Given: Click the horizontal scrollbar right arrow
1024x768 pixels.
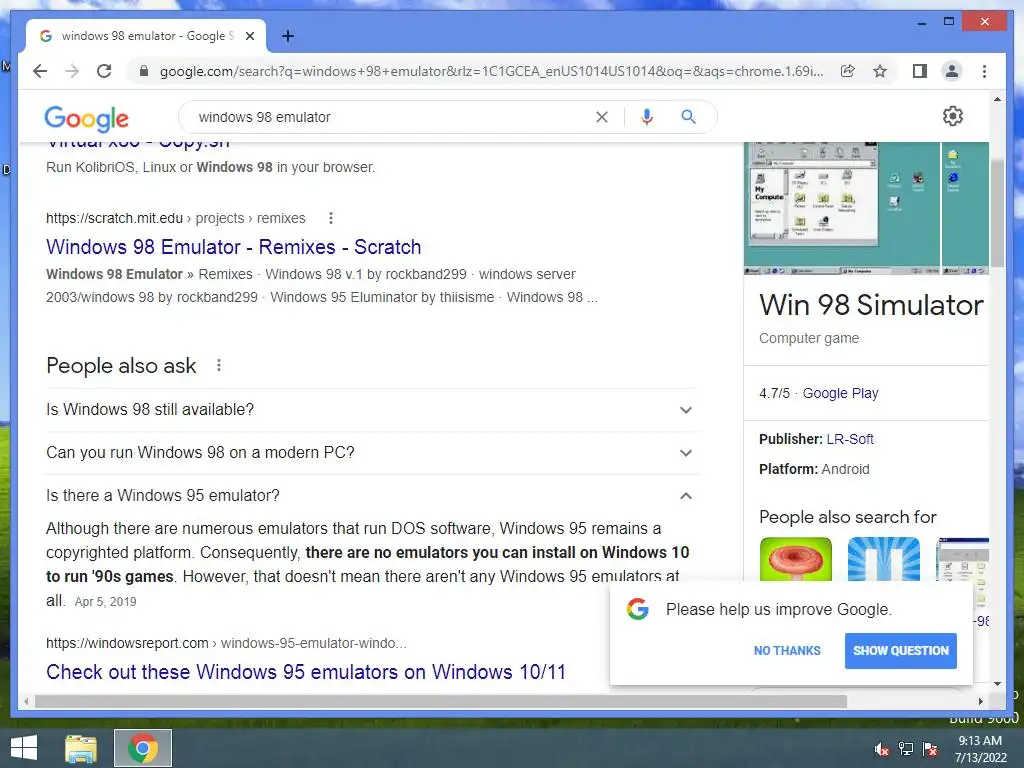Looking at the screenshot, I should click(980, 701).
